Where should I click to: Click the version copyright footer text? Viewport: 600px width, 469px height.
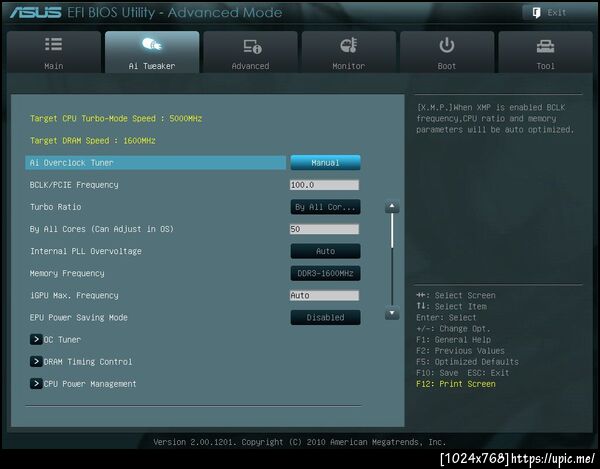pyautogui.click(x=300, y=442)
